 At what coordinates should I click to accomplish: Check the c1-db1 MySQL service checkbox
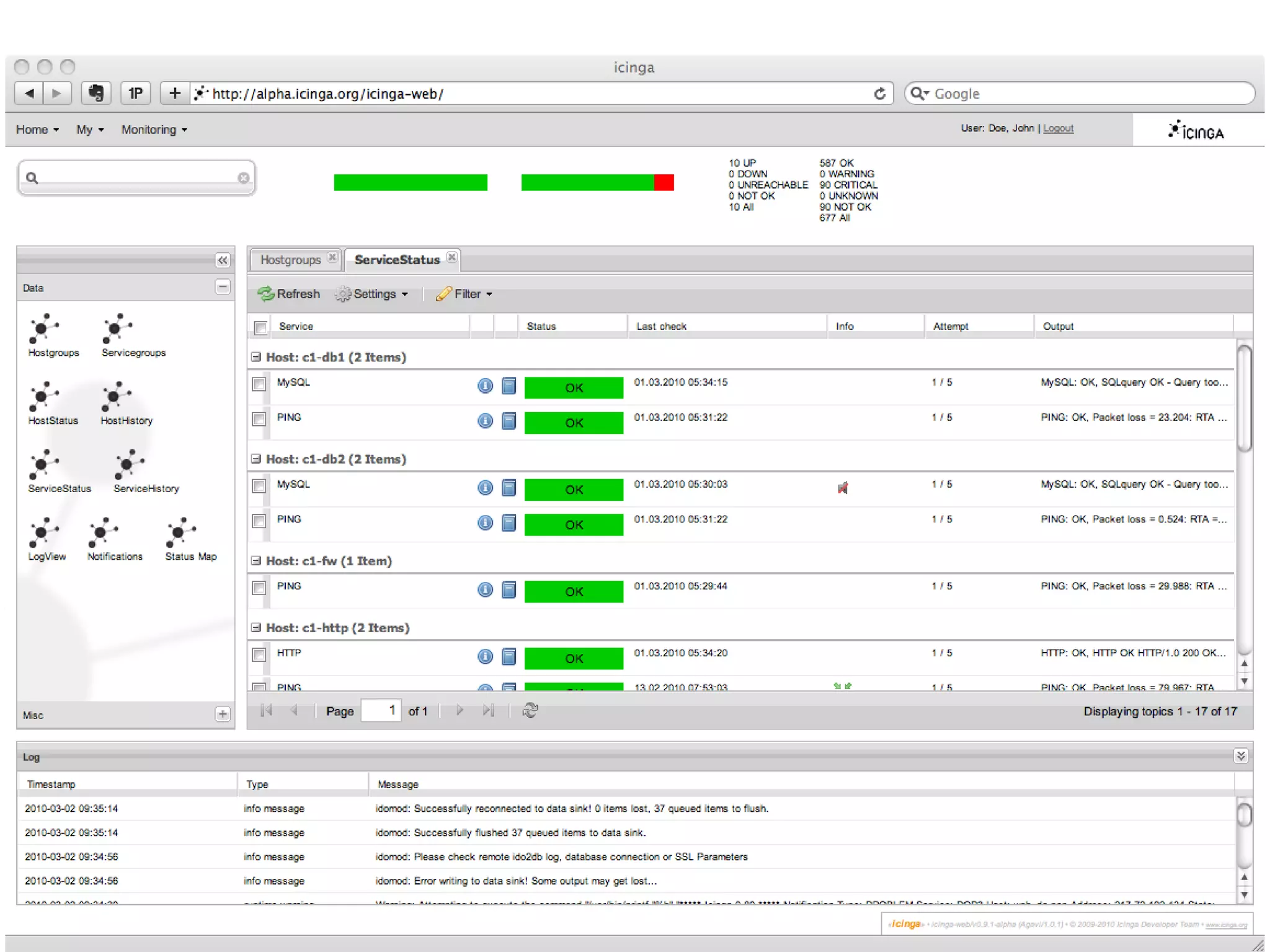pos(259,384)
